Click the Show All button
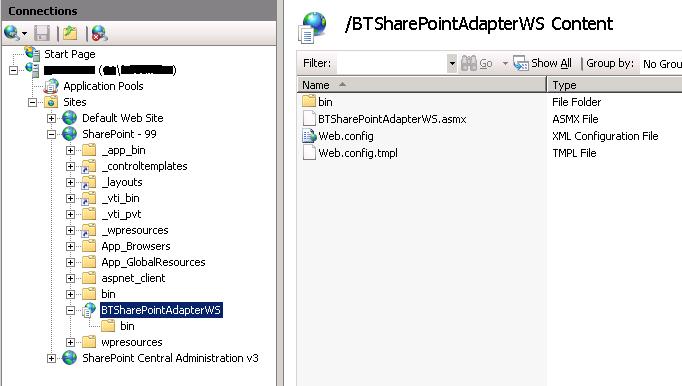This screenshot has height=386, width=682. tap(542, 64)
